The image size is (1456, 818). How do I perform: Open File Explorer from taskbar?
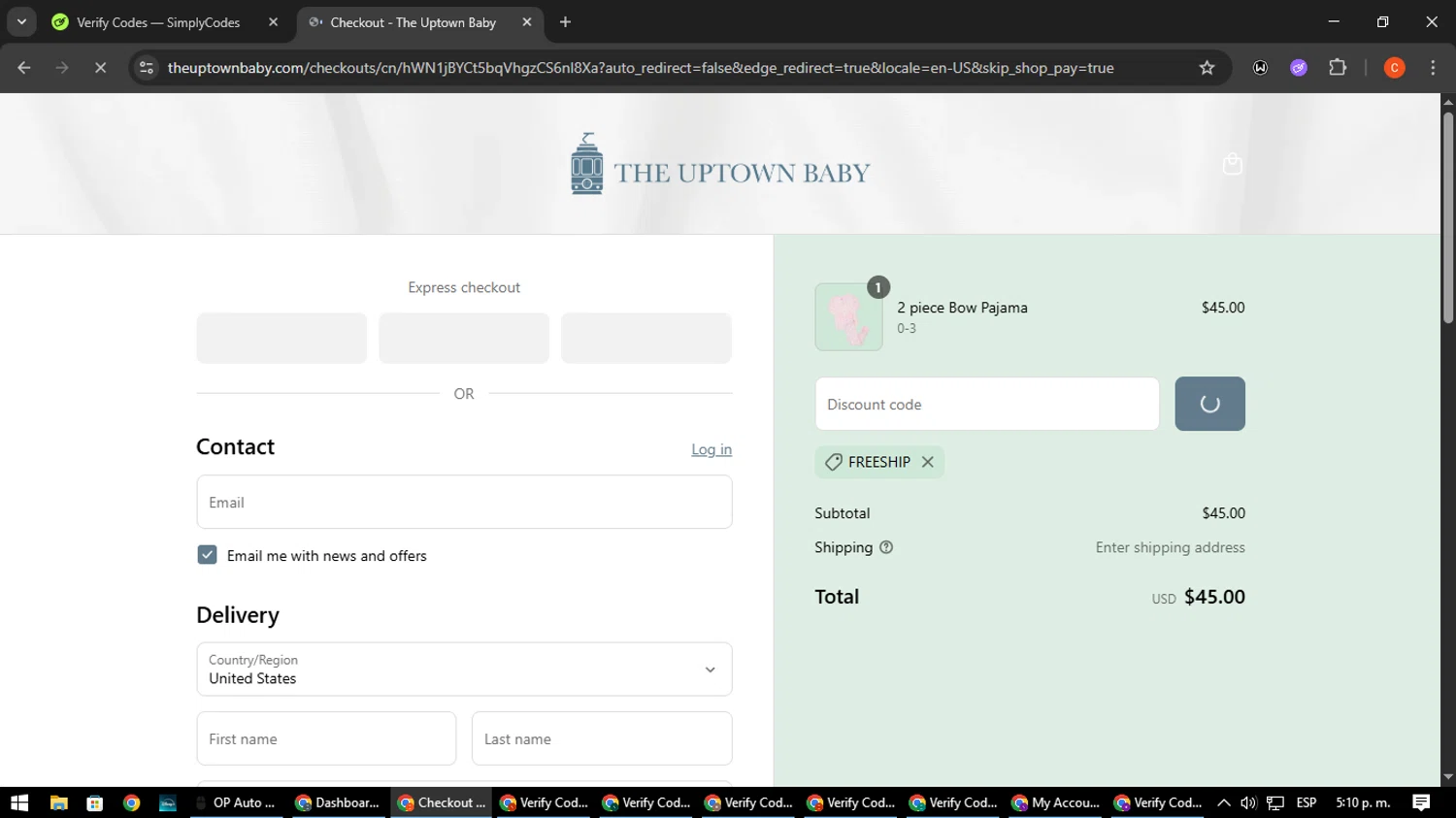click(59, 802)
